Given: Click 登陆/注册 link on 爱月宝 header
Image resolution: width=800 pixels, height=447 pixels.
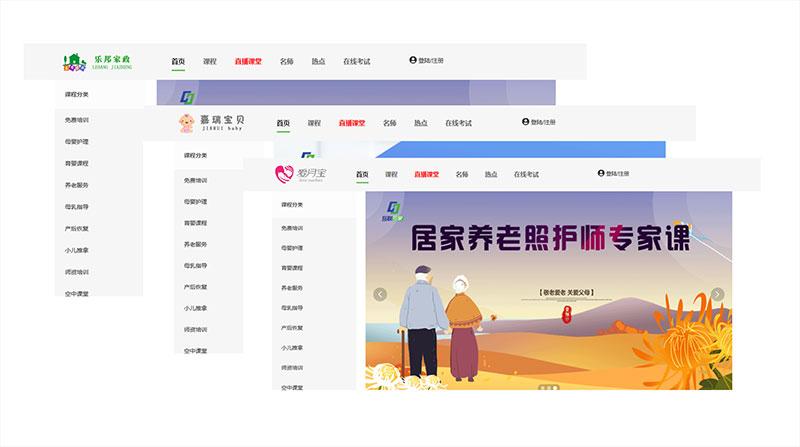Looking at the screenshot, I should [x=618, y=173].
